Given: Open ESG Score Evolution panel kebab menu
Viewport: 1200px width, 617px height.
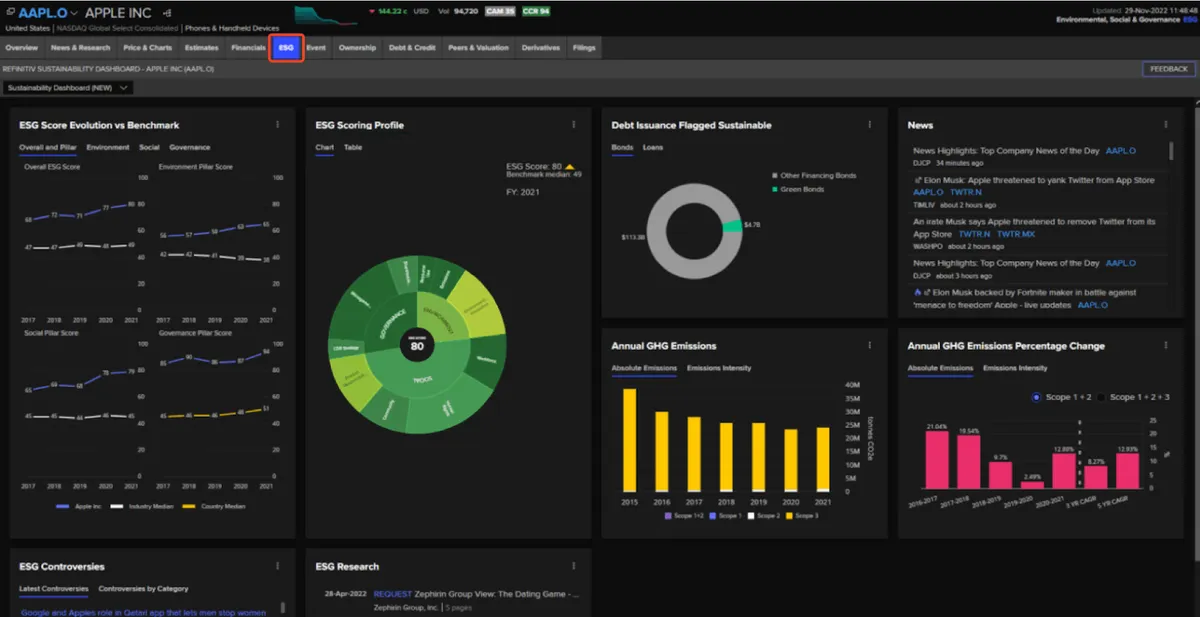Looking at the screenshot, I should 277,125.
